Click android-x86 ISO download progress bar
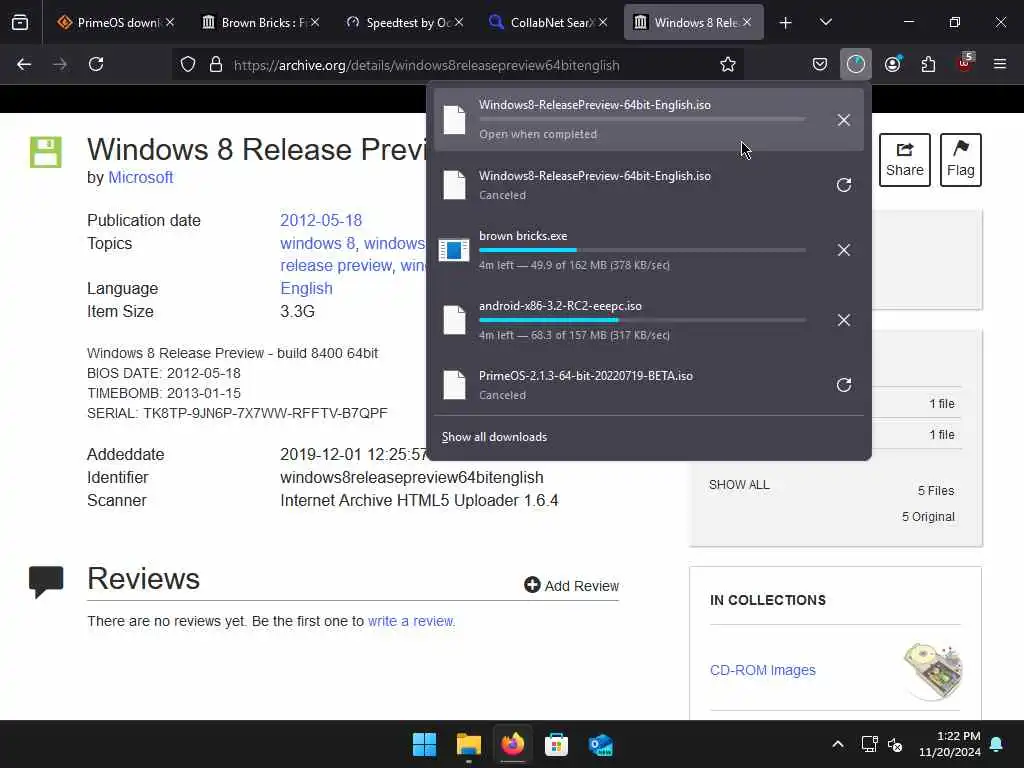1024x768 pixels. click(642, 320)
